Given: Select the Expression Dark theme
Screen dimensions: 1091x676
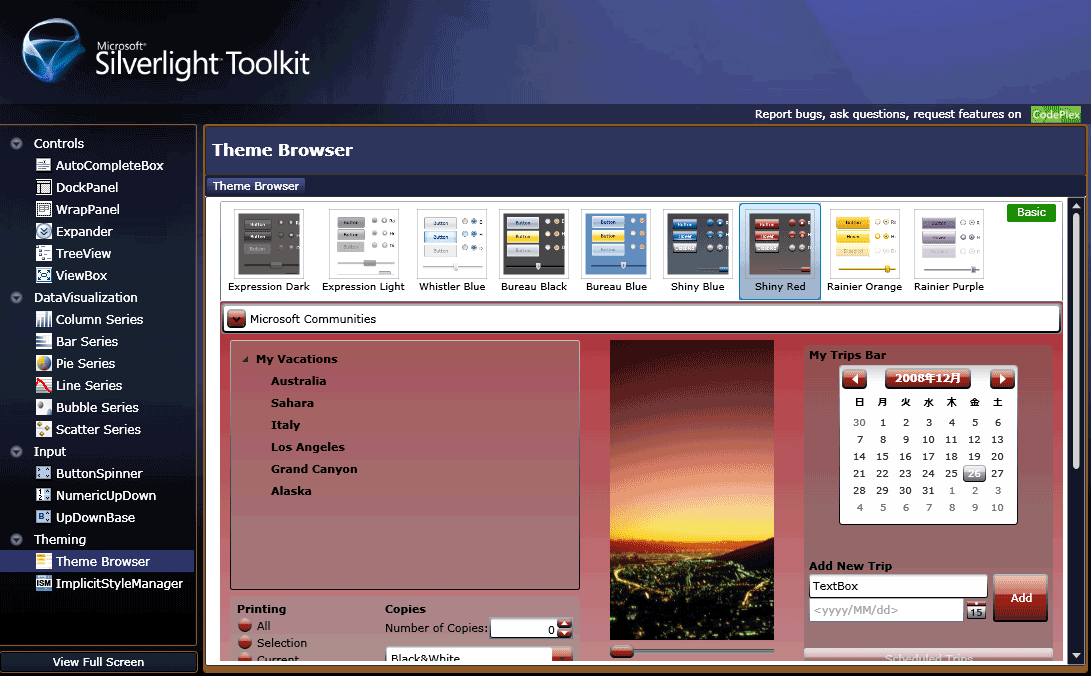Looking at the screenshot, I should 269,252.
